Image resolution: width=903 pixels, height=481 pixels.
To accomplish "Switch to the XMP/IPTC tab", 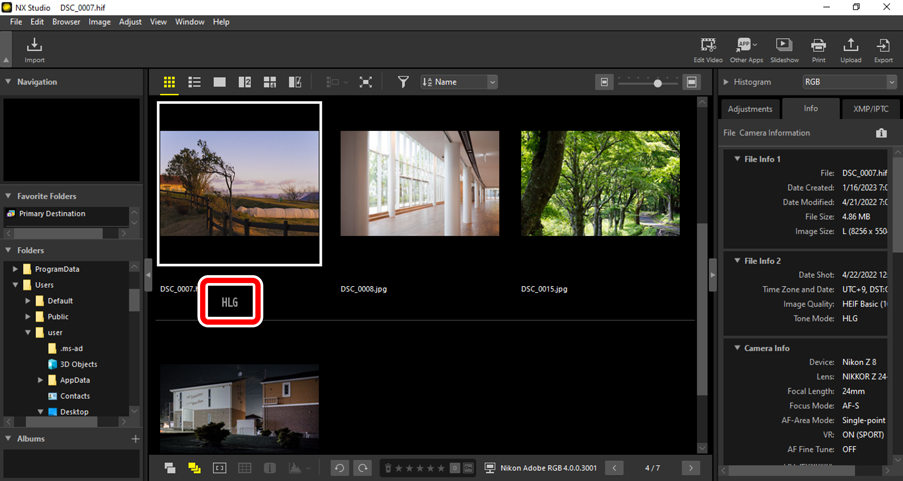I will (x=870, y=109).
